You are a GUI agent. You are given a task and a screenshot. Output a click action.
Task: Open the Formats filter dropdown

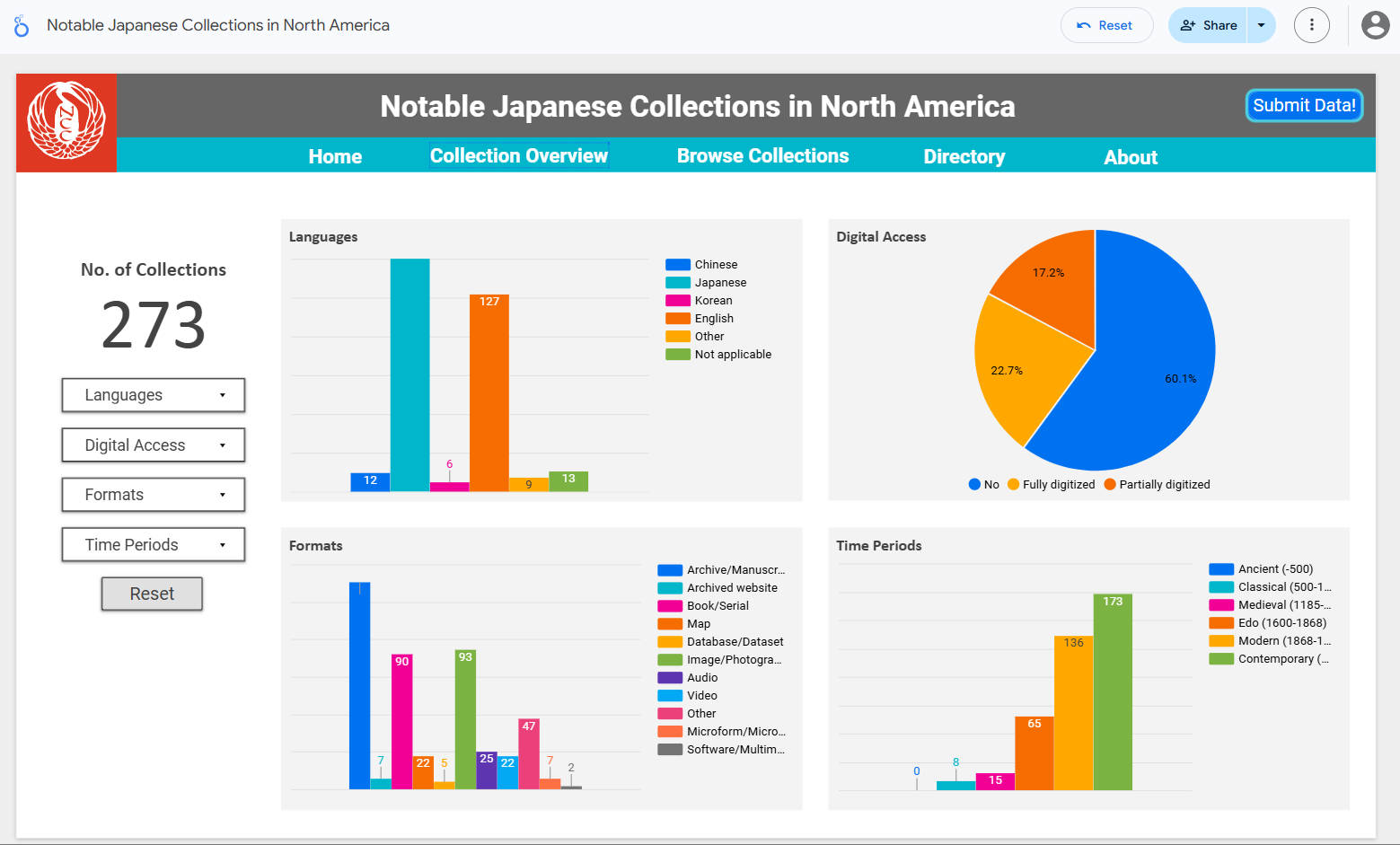point(154,495)
